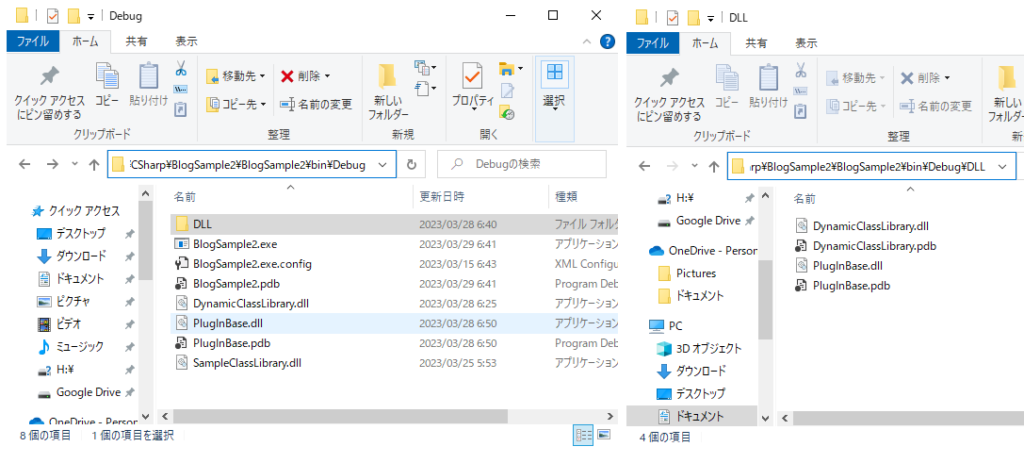Click refresh button beside Debug address bar
This screenshot has height=463, width=1024.
412,165
